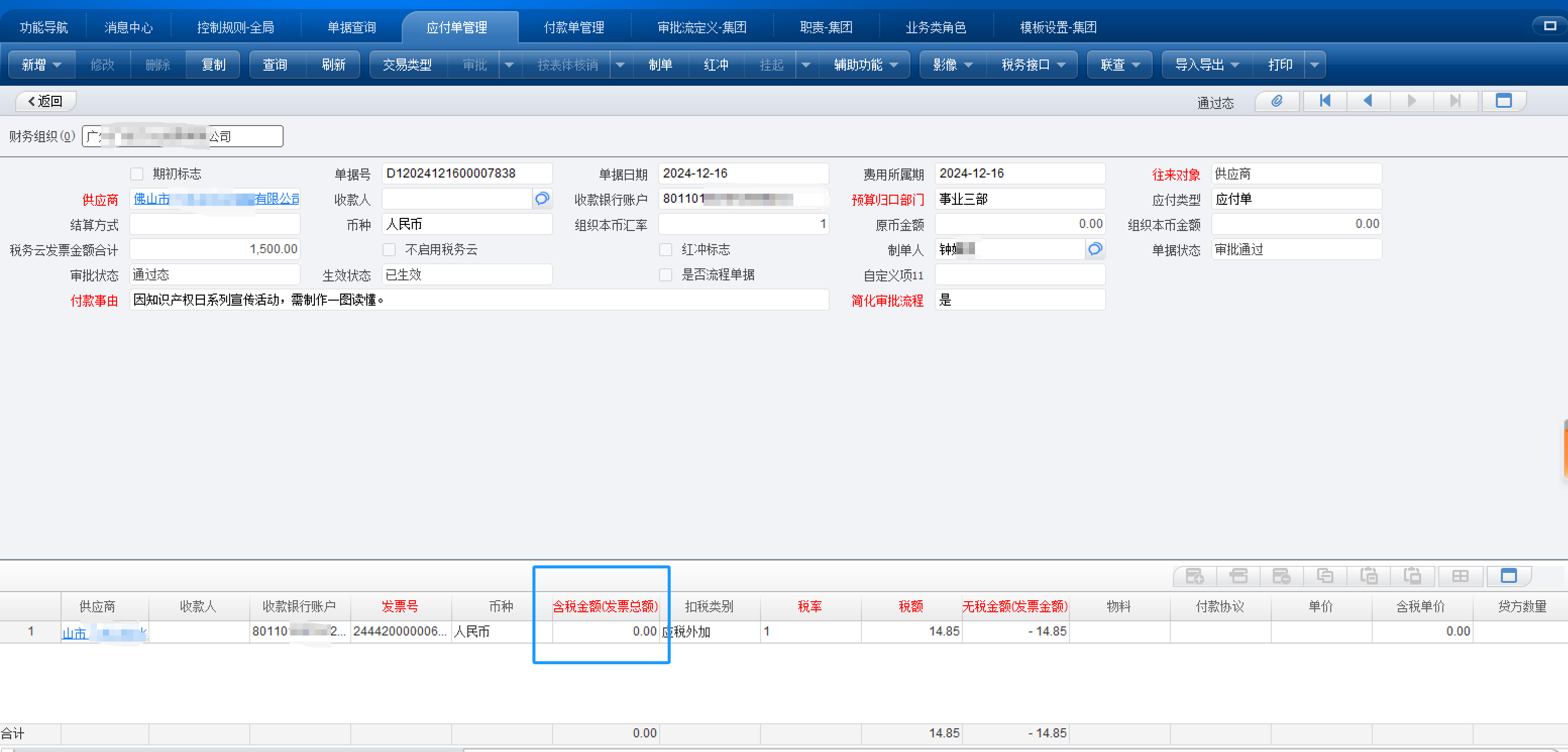
Task: Expand the 导入导出 dropdown
Action: pyautogui.click(x=1207, y=65)
